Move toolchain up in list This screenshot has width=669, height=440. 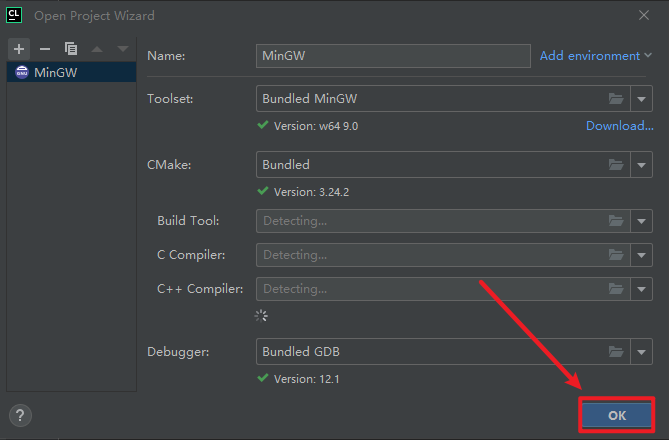pos(97,49)
